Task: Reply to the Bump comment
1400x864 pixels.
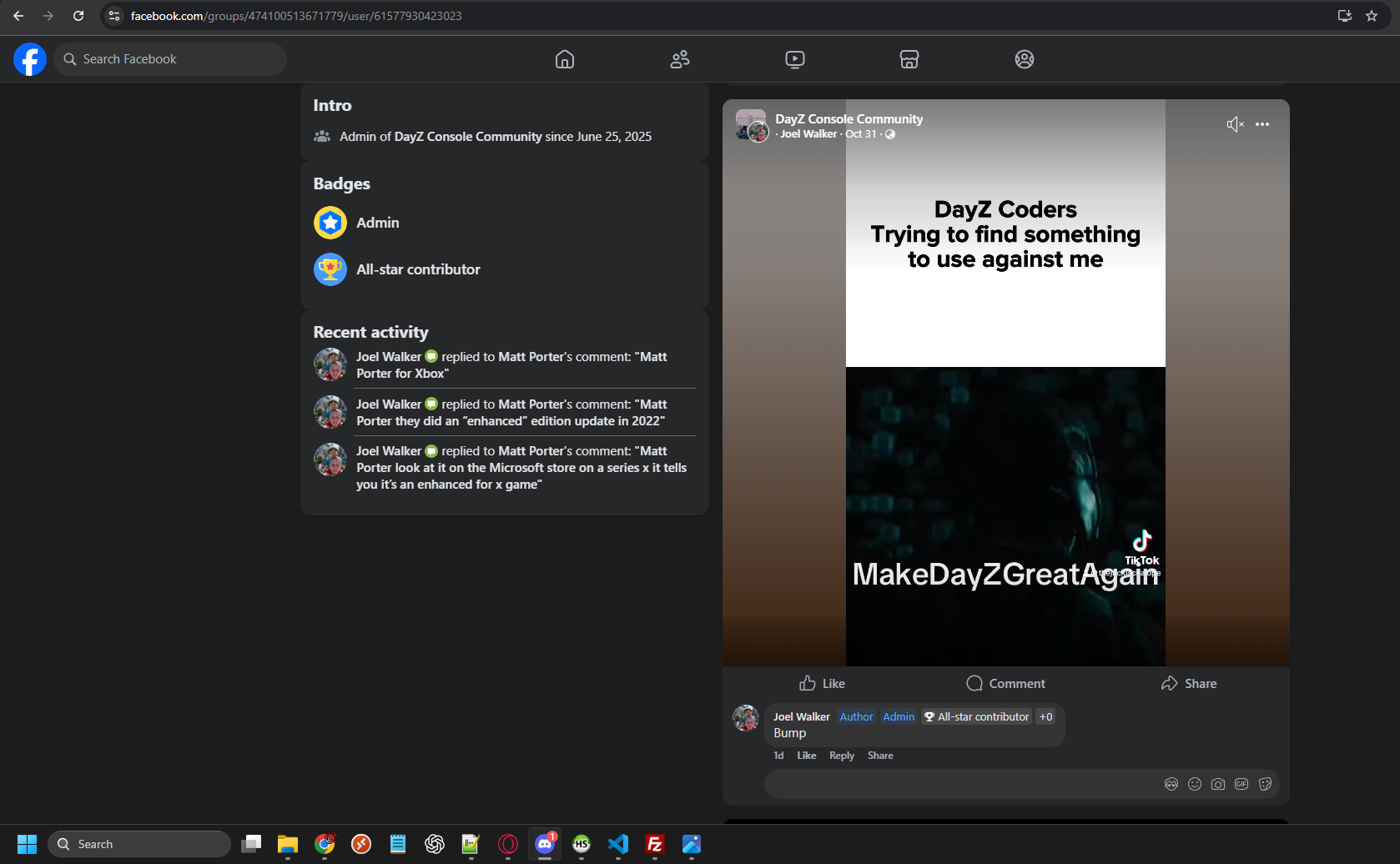Action: coord(842,756)
